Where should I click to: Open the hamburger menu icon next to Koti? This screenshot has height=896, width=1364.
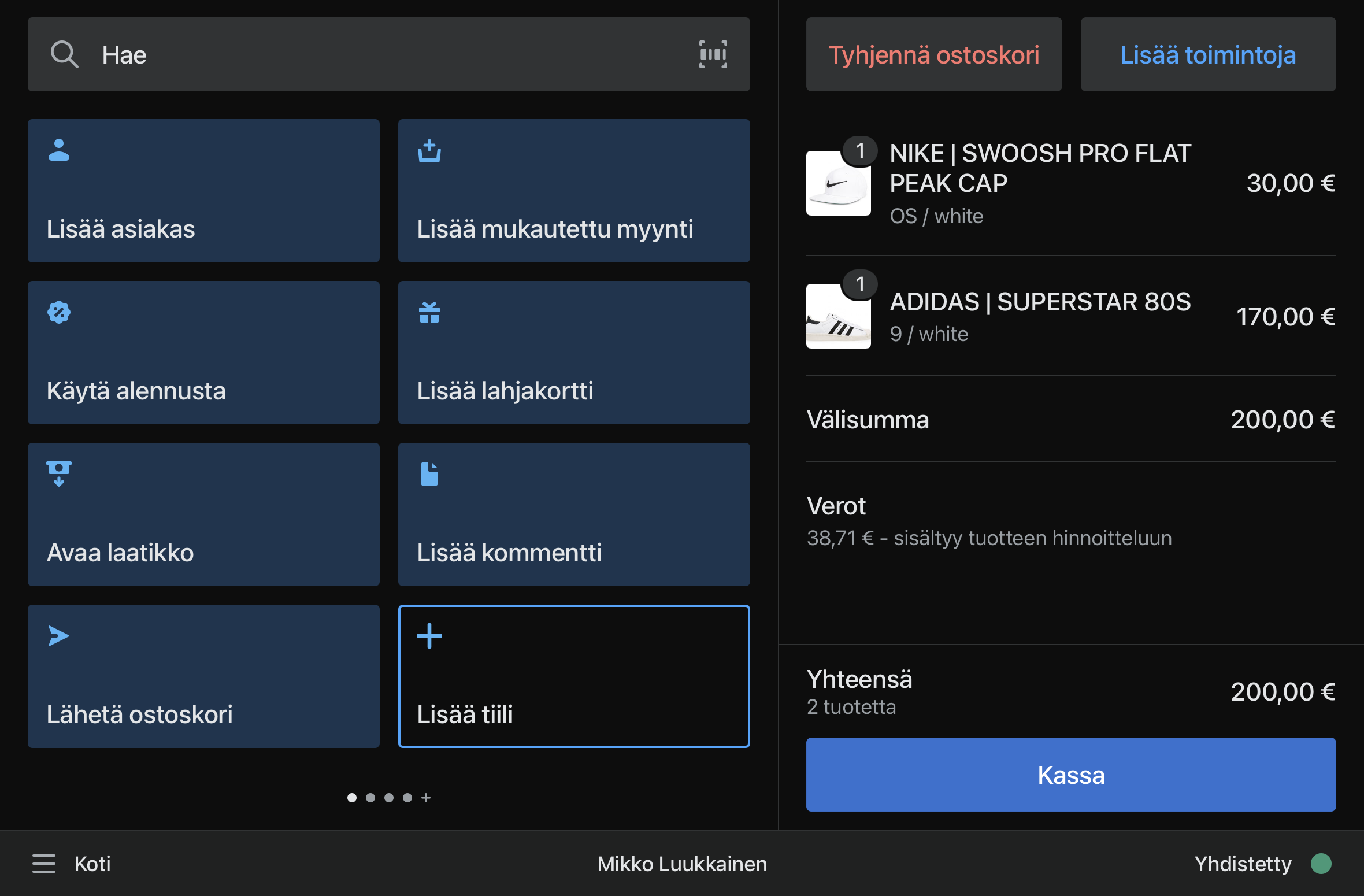(44, 864)
